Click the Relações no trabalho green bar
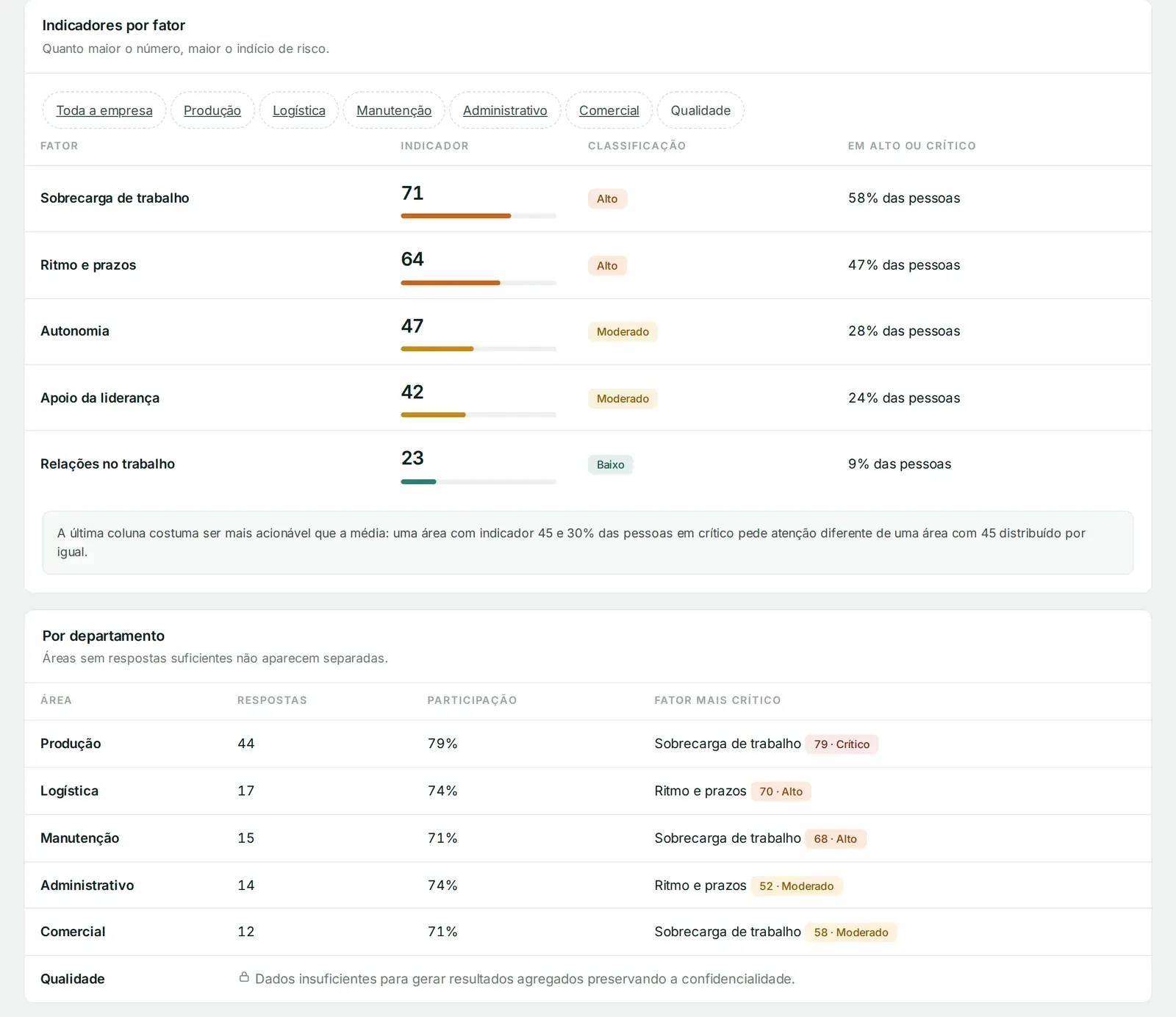Image resolution: width=1176 pixels, height=1017 pixels. [x=419, y=482]
